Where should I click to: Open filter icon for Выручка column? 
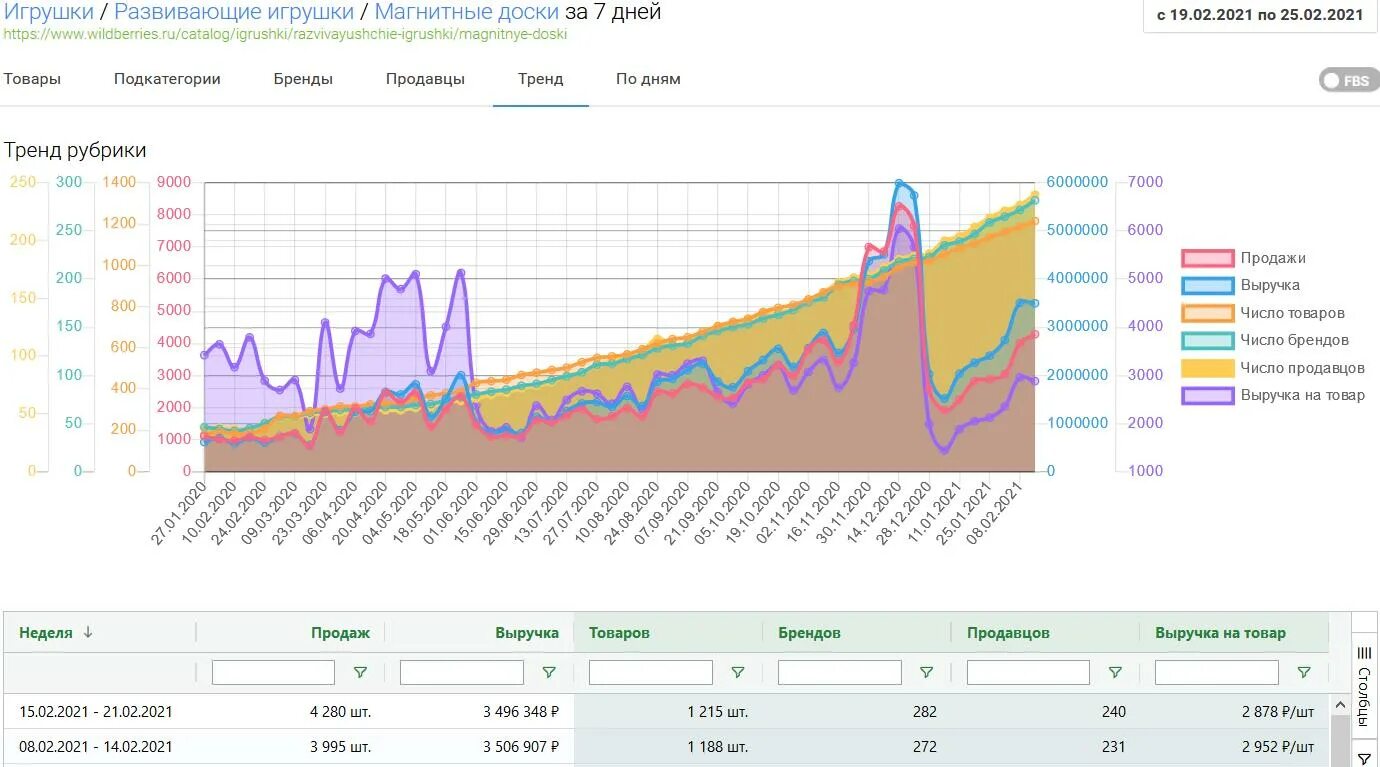pyautogui.click(x=549, y=673)
